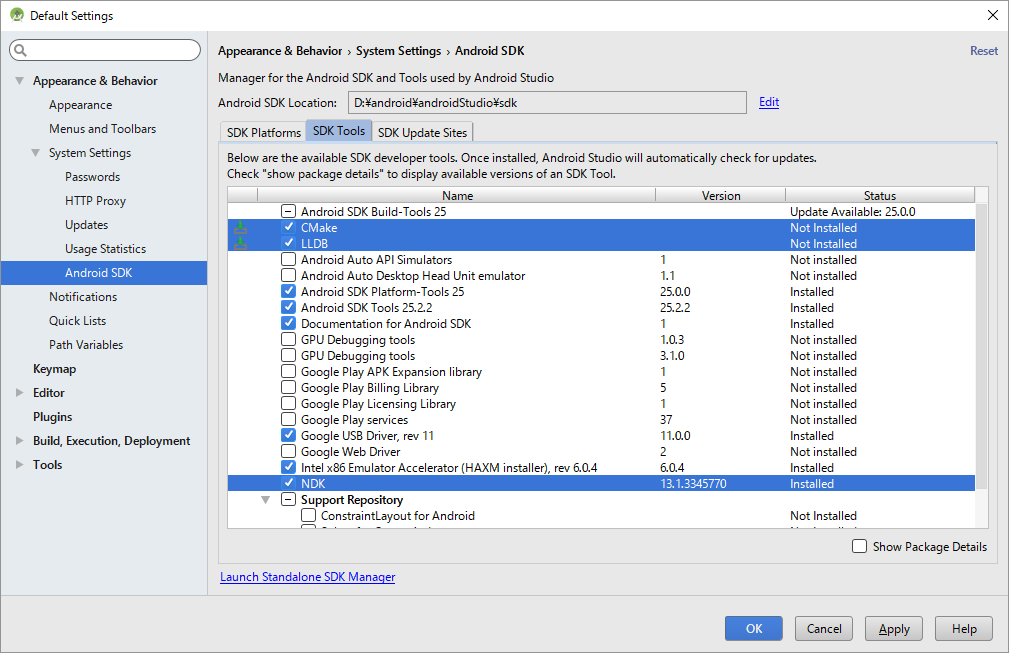Viewport: 1009px width, 653px height.
Task: Click the Apply button
Action: 894,629
